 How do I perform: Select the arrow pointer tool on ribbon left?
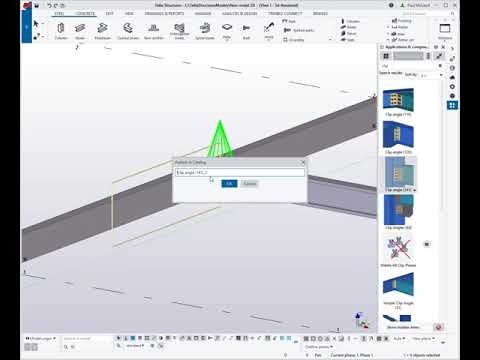coord(36,24)
